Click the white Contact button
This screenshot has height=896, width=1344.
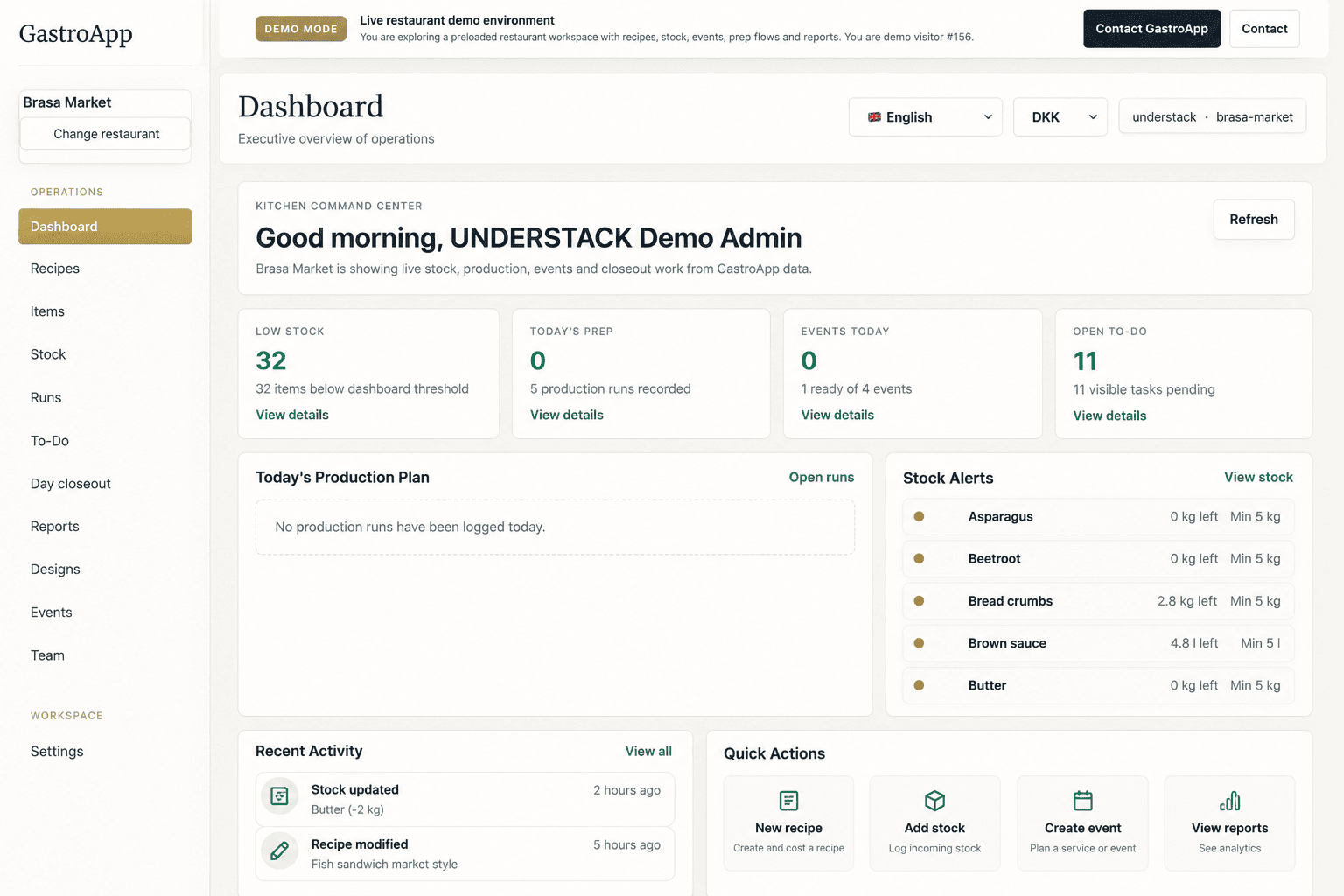click(x=1264, y=29)
